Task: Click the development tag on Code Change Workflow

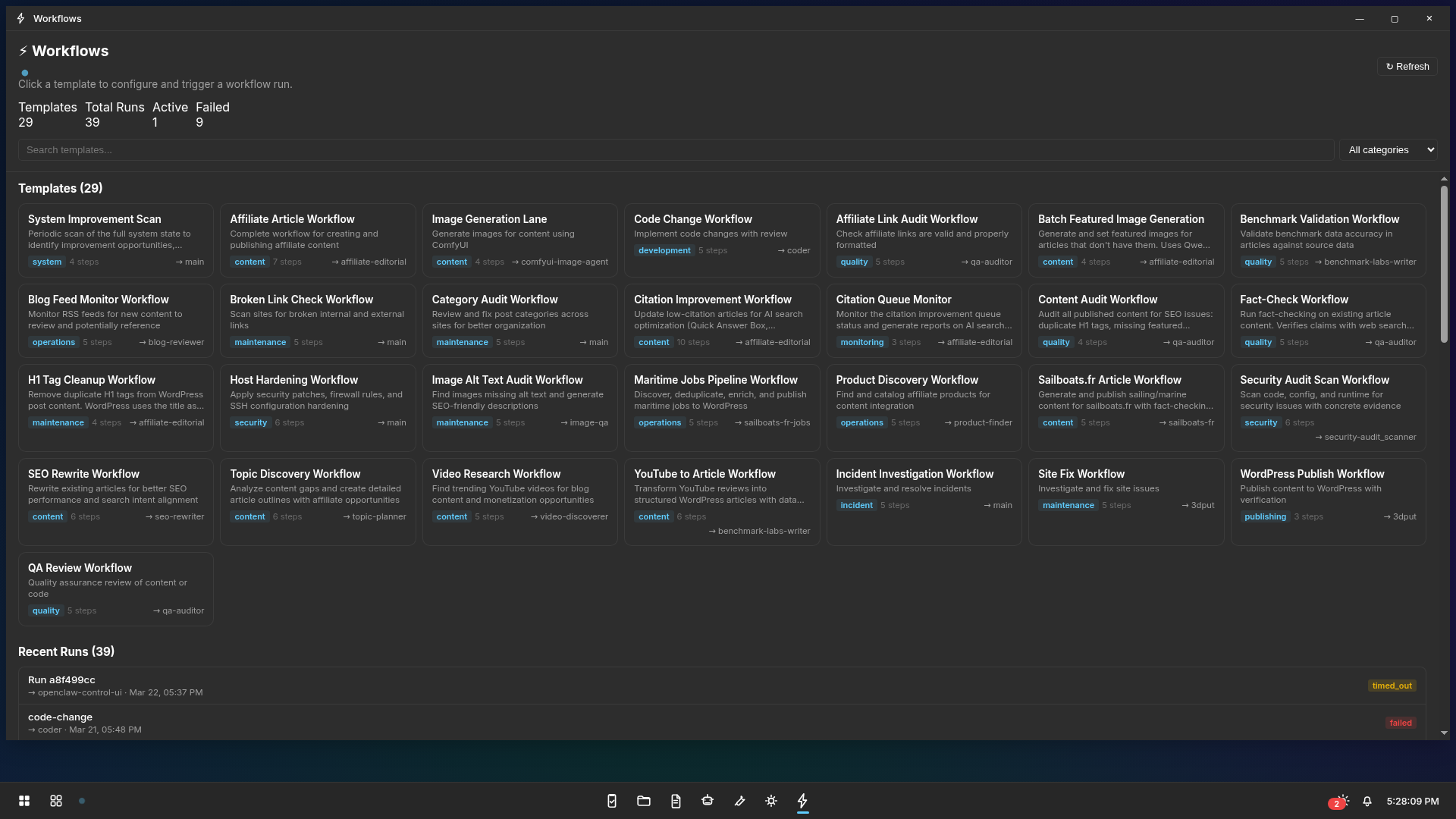Action: [664, 250]
